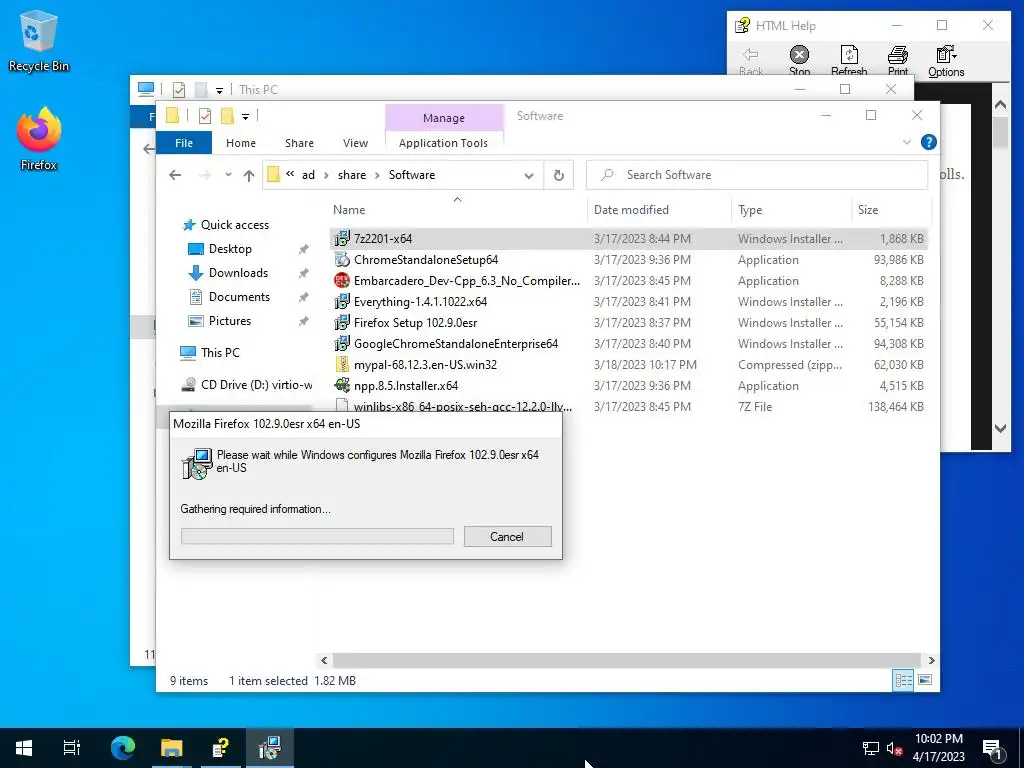The image size is (1024, 768).
Task: Cancel the Firefox installation dialog
Action: tap(507, 536)
